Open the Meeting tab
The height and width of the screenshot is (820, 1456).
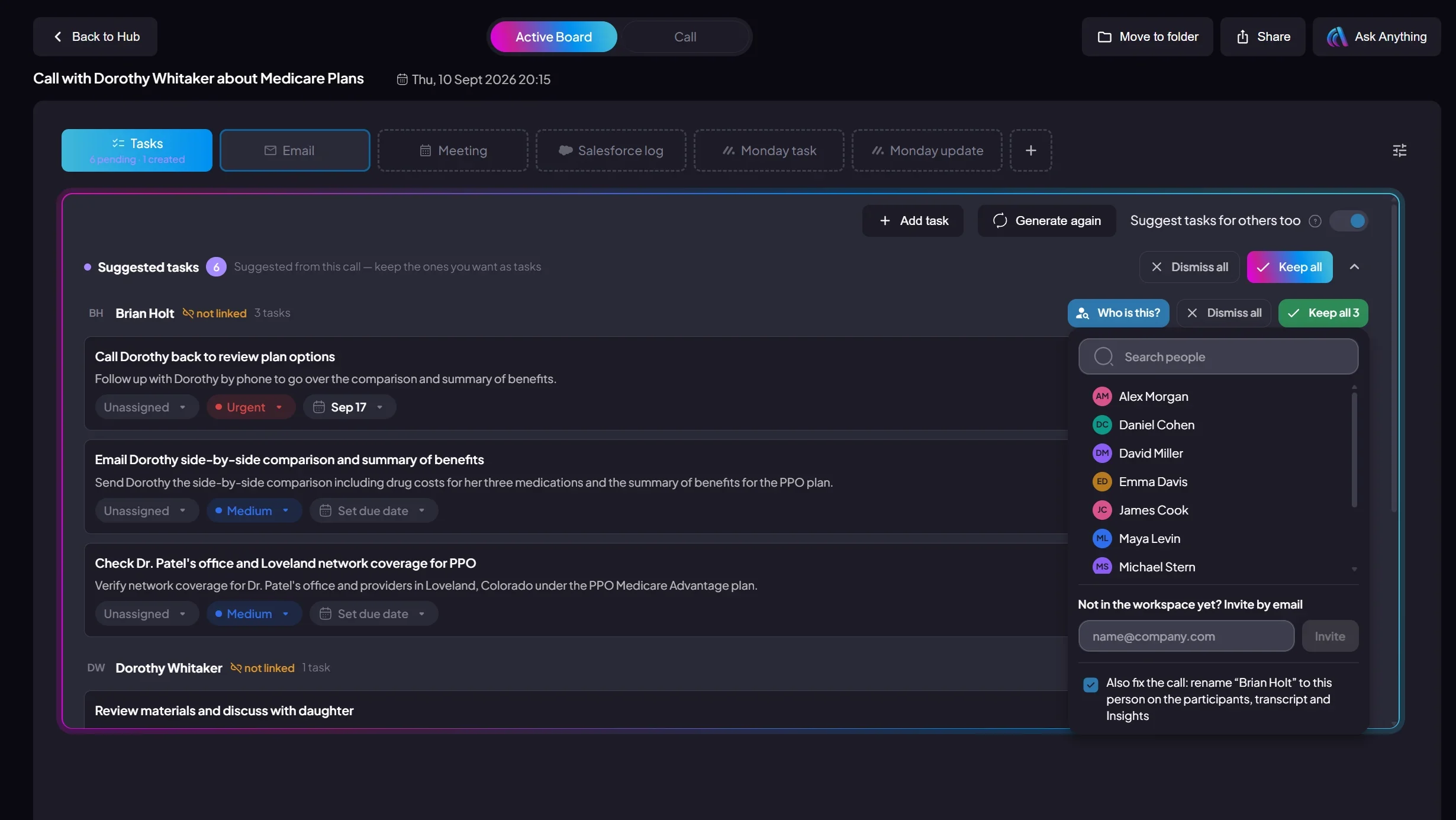(x=453, y=150)
